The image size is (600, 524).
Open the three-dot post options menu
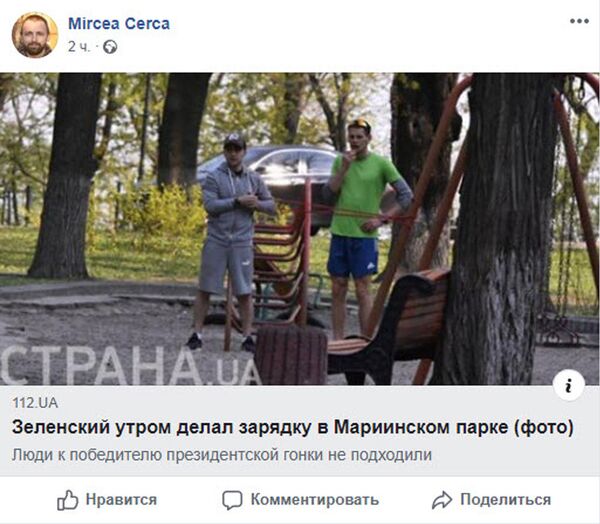(x=579, y=21)
